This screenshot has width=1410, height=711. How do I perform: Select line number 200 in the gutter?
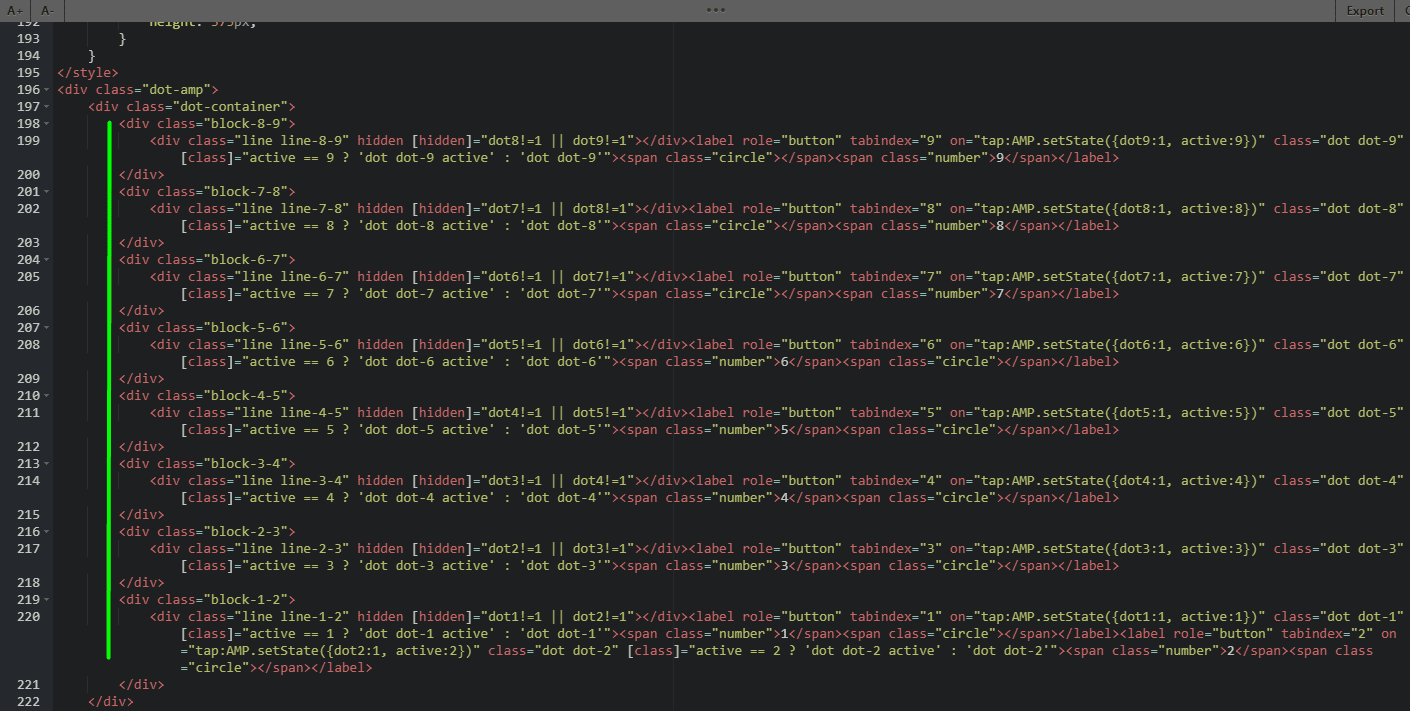tap(27, 174)
